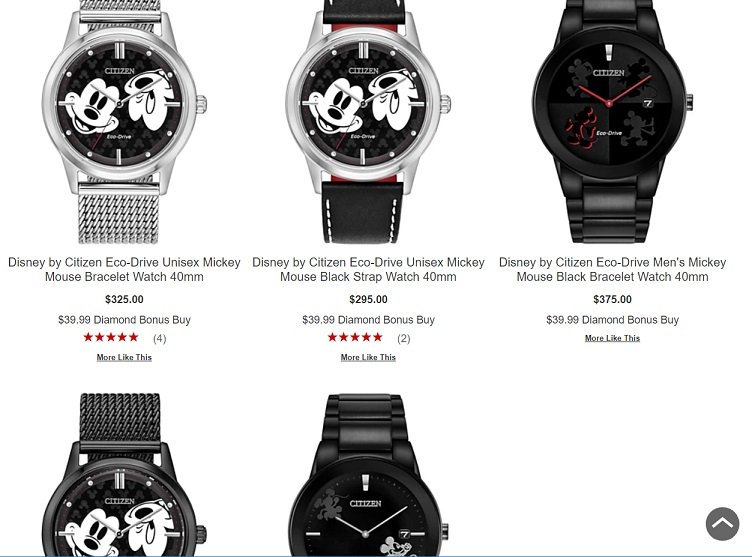Click five-star rating of the Black Strap Watch
Viewport: 752px width, 557px height.
click(x=355, y=338)
